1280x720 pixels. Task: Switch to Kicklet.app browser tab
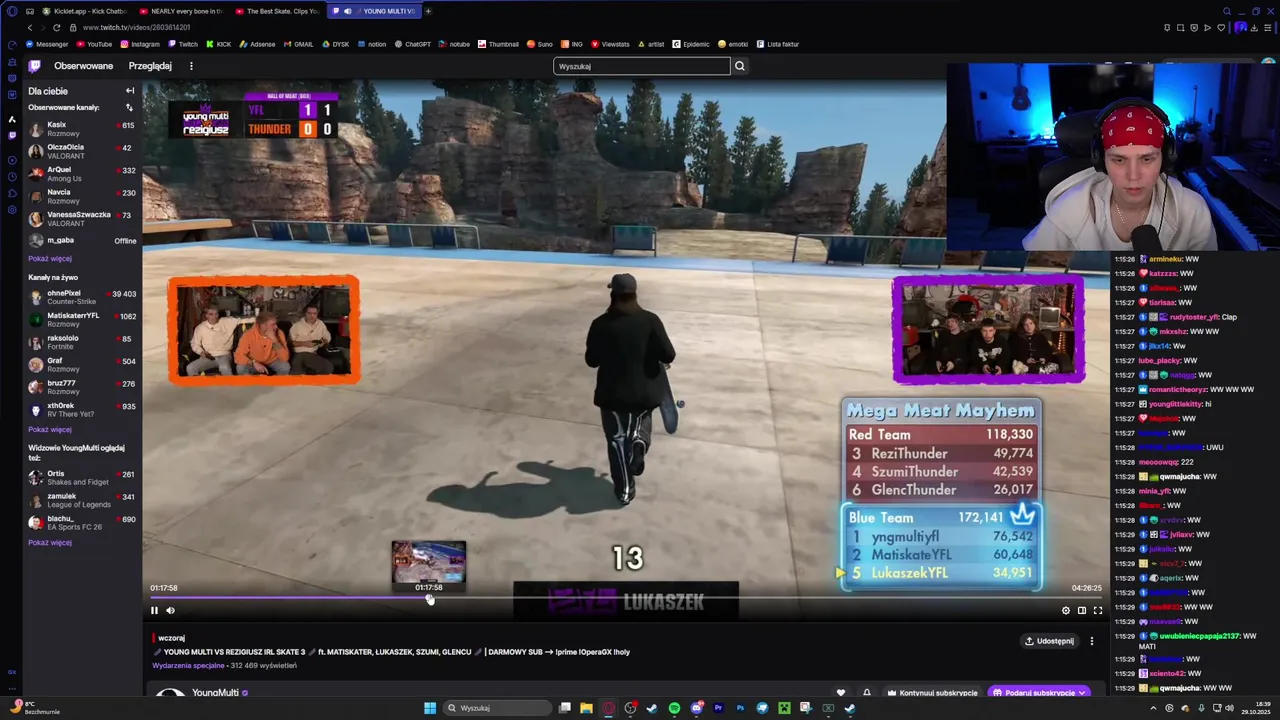pyautogui.click(x=87, y=11)
